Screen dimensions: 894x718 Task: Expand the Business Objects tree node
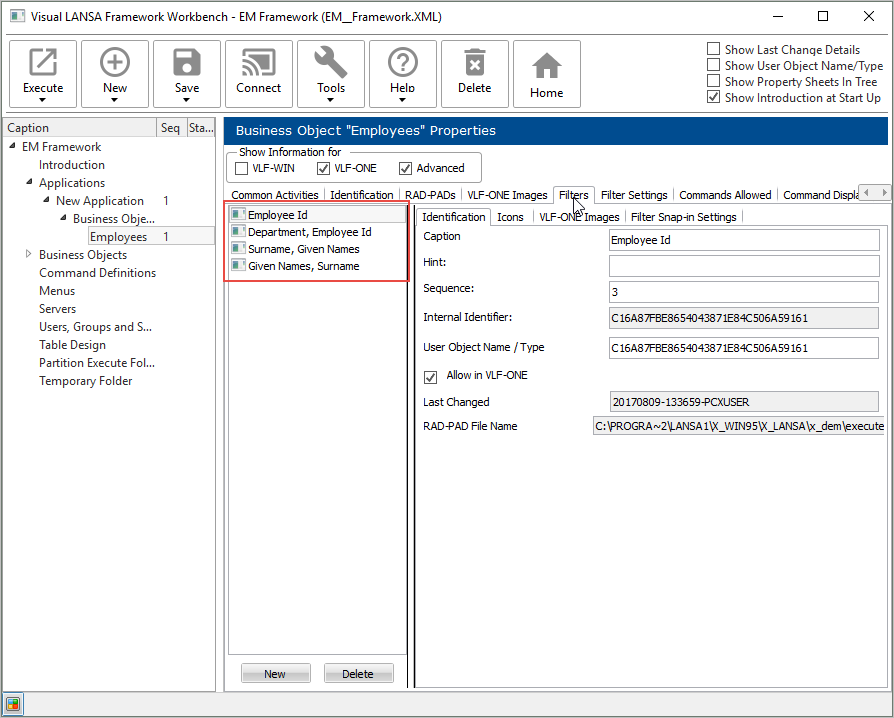pos(29,254)
